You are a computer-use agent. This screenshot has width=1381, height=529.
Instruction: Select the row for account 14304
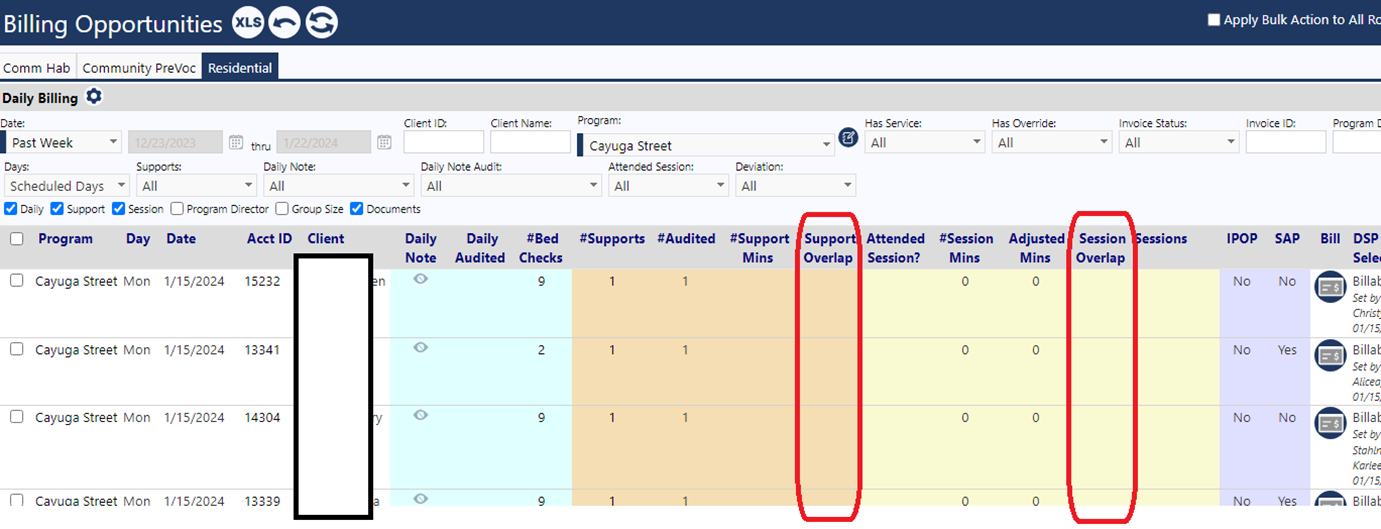click(17, 417)
